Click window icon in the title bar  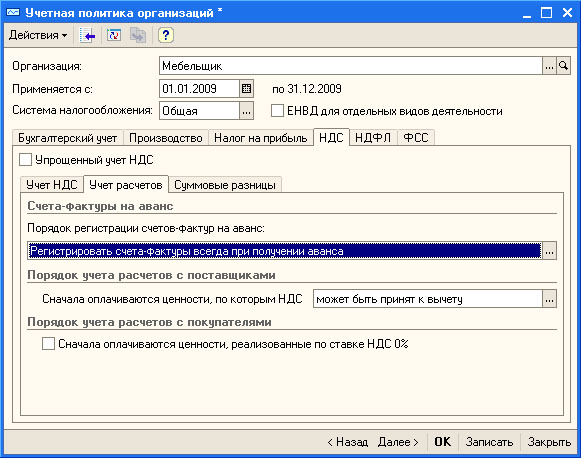pos(13,13)
